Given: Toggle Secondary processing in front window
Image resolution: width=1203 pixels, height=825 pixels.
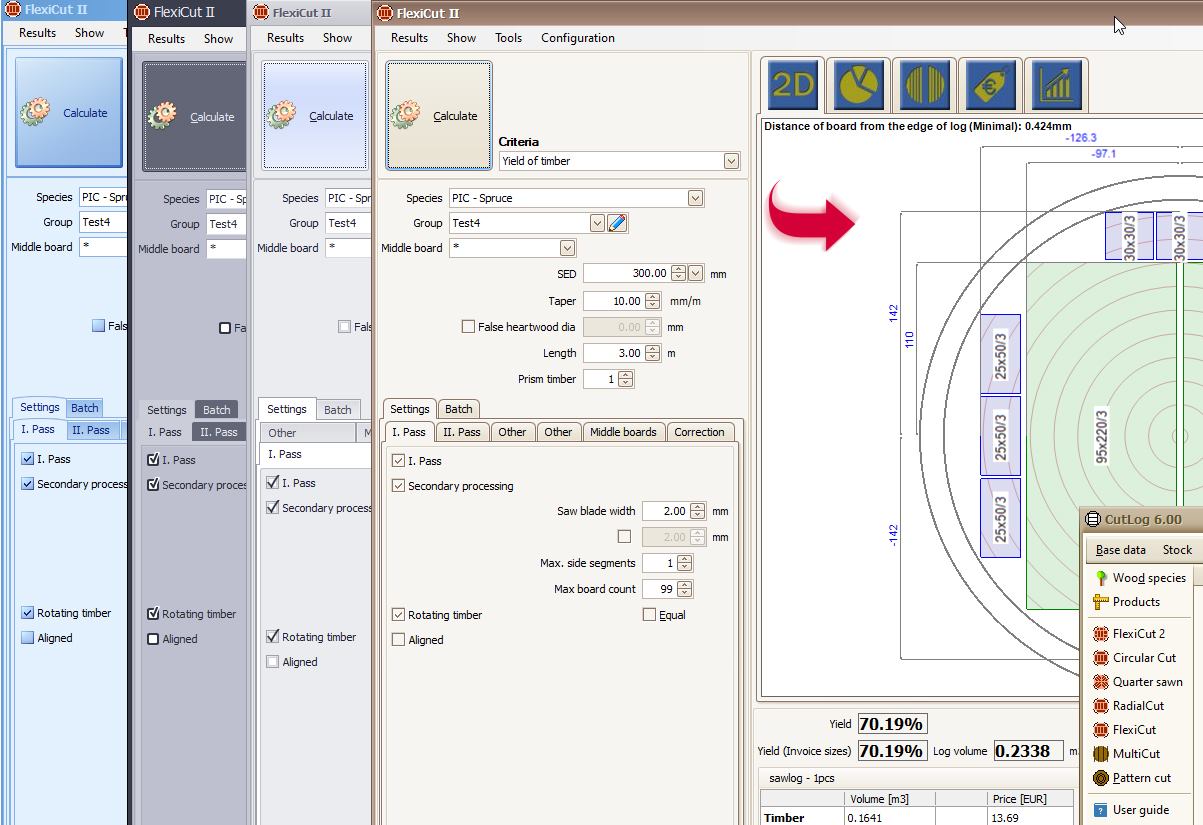Looking at the screenshot, I should click(x=399, y=486).
